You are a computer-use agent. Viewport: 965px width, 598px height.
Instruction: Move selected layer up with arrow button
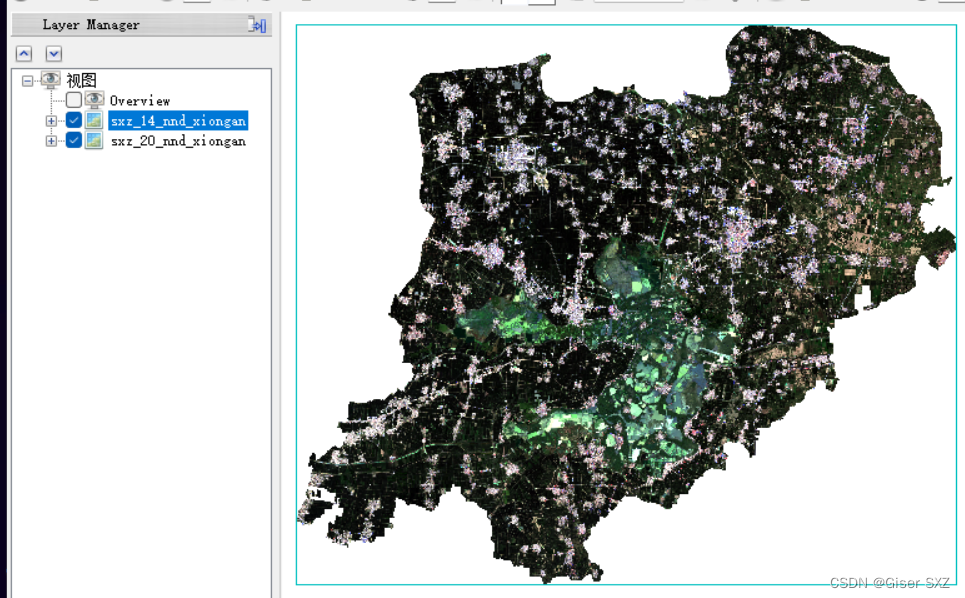coord(24,54)
